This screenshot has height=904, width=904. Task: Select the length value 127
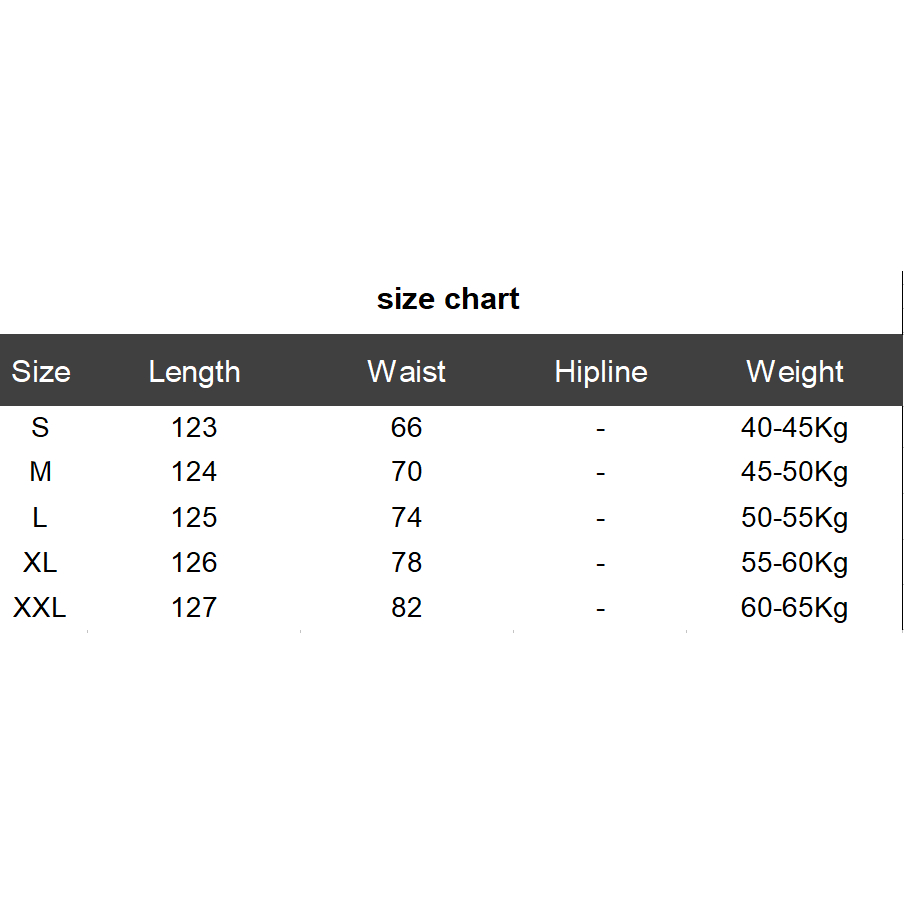coord(194,608)
